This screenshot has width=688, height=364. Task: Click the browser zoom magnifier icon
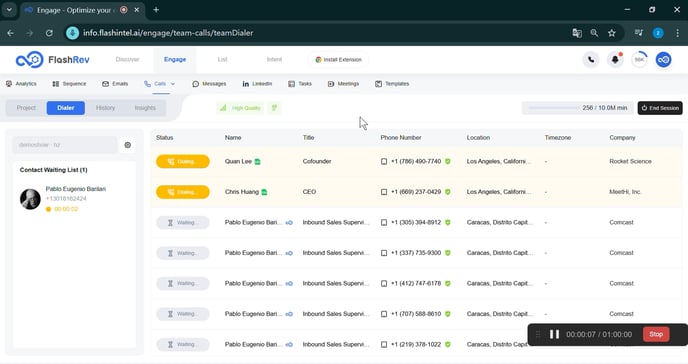pos(594,33)
